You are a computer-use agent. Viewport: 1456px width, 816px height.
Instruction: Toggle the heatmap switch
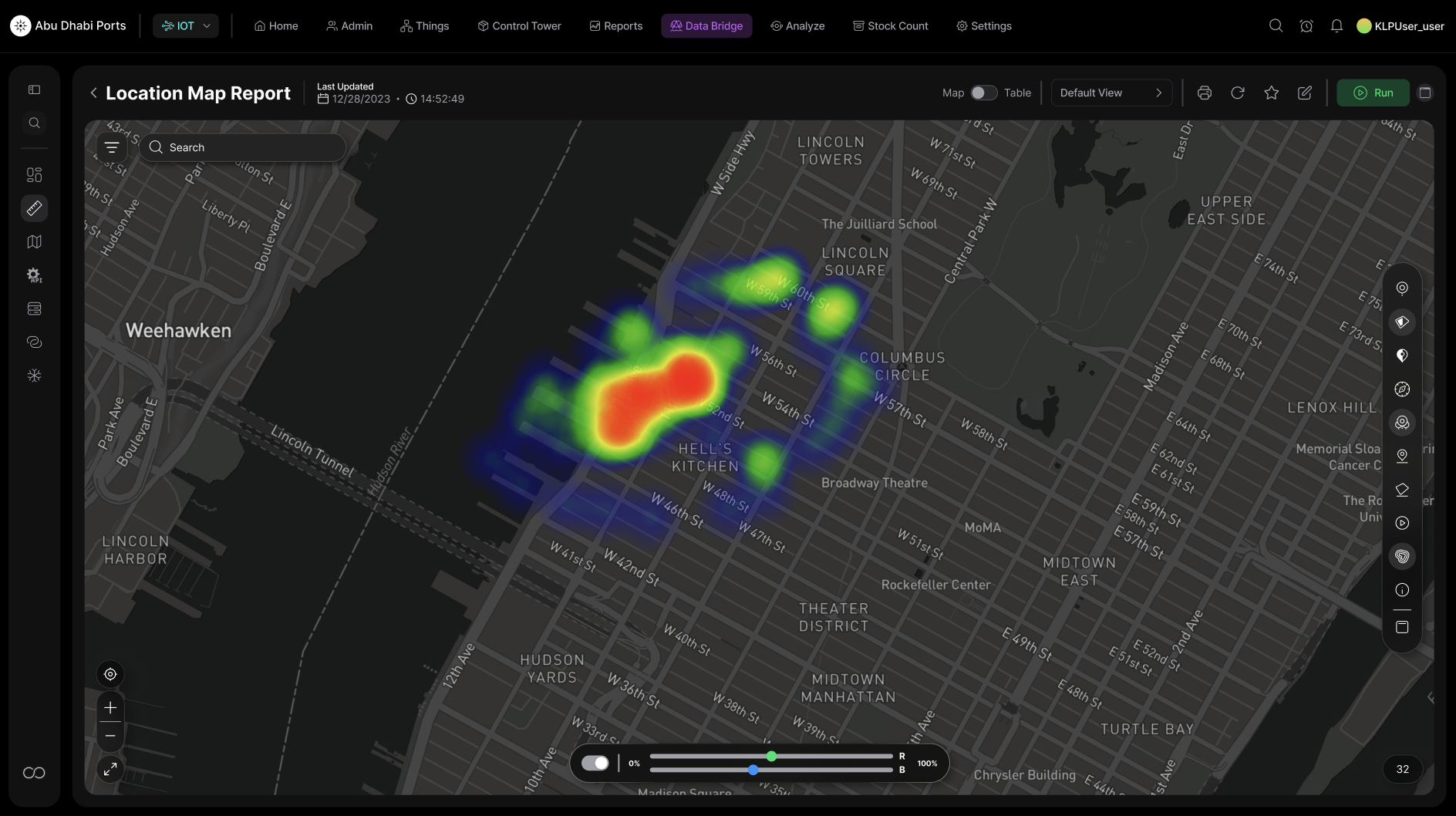pos(595,763)
